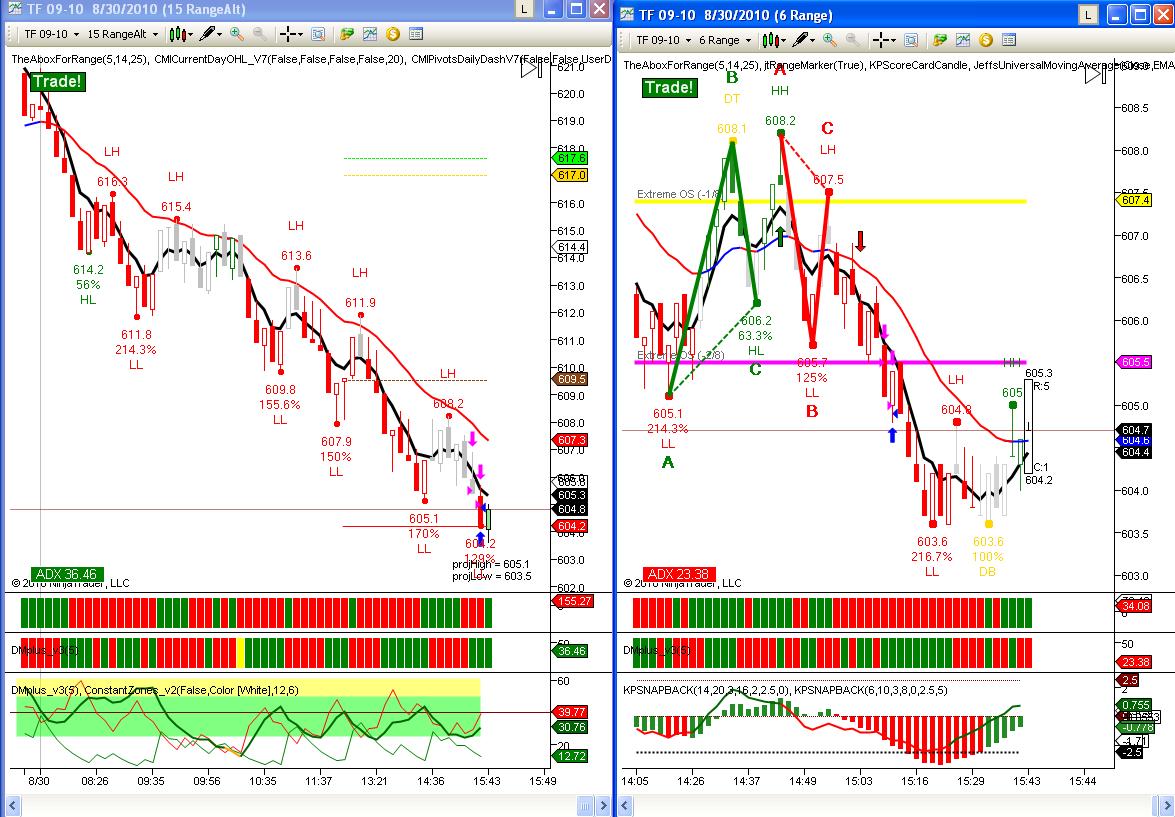The image size is (1175, 817).
Task: Open TF 09-10 instrument dropdown in 15 RangeAlt window
Action: click(x=50, y=34)
